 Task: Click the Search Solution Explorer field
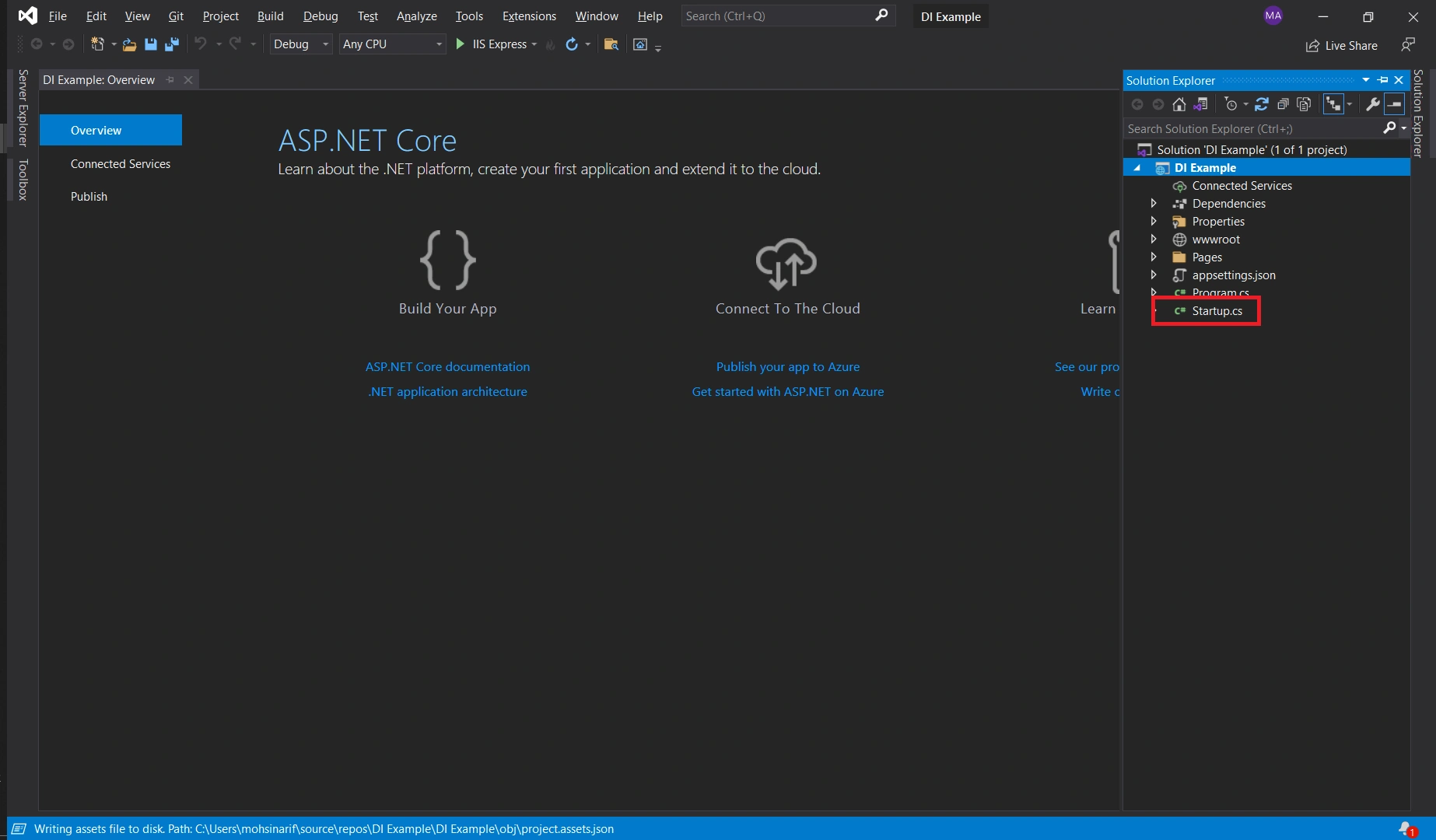coord(1252,128)
